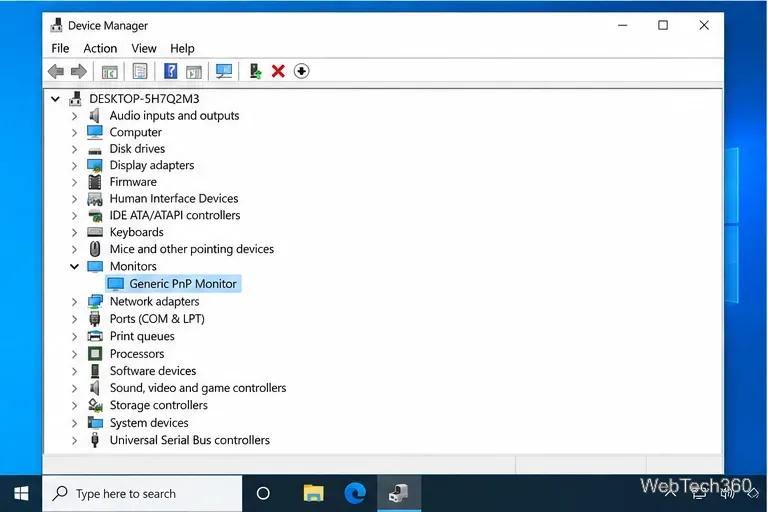Expand Human Interface Devices chevron
Screen dimensions: 768x512
(74, 199)
